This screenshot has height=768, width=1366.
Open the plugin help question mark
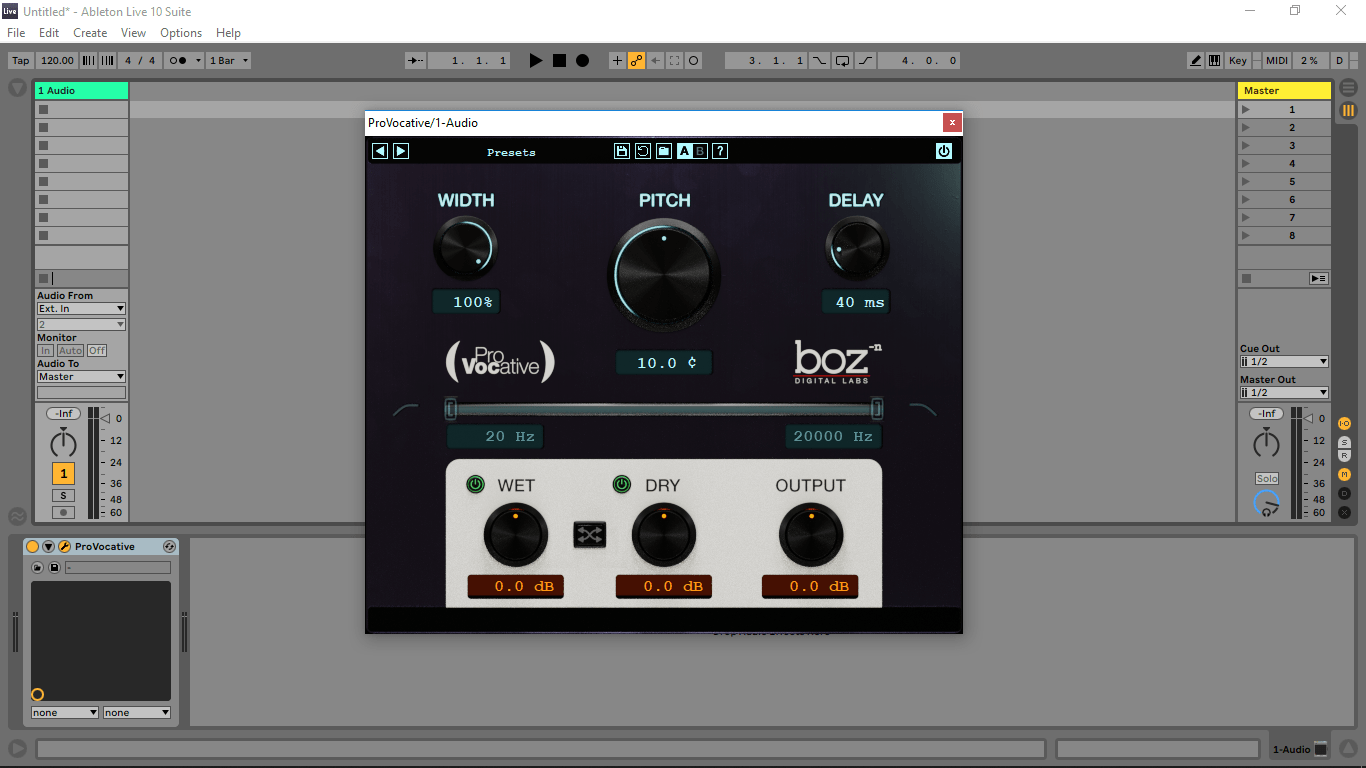click(720, 151)
